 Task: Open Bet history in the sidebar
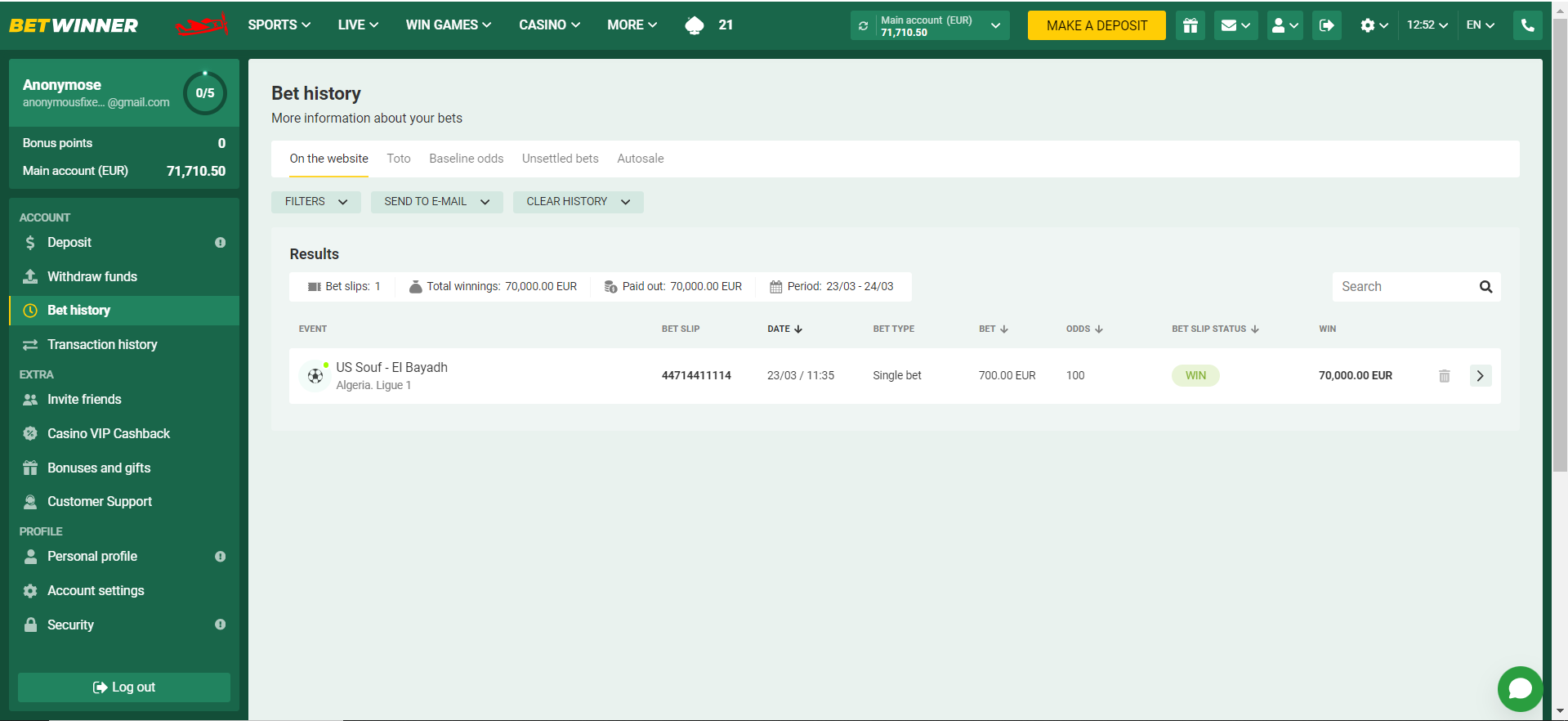coord(124,311)
